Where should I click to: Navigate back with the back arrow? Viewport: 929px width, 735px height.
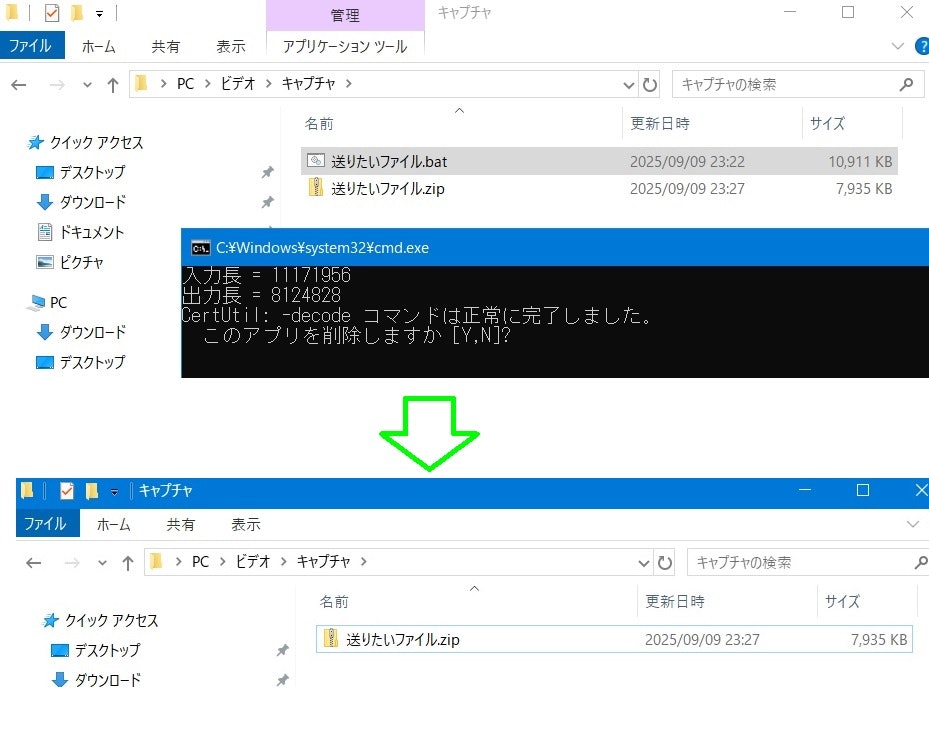(x=18, y=84)
